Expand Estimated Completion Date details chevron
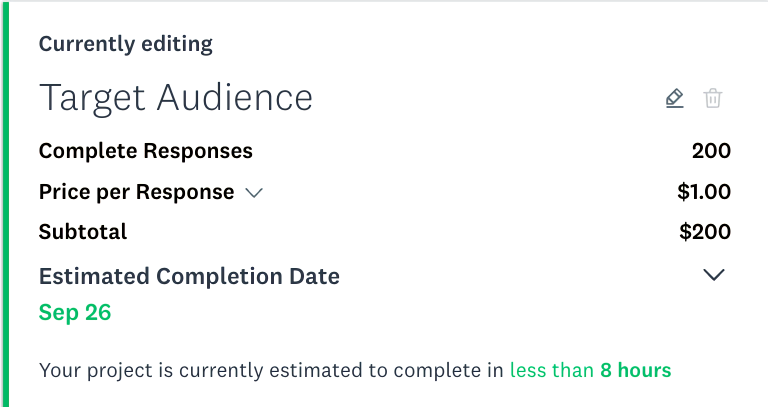The width and height of the screenshot is (768, 407). click(x=714, y=275)
